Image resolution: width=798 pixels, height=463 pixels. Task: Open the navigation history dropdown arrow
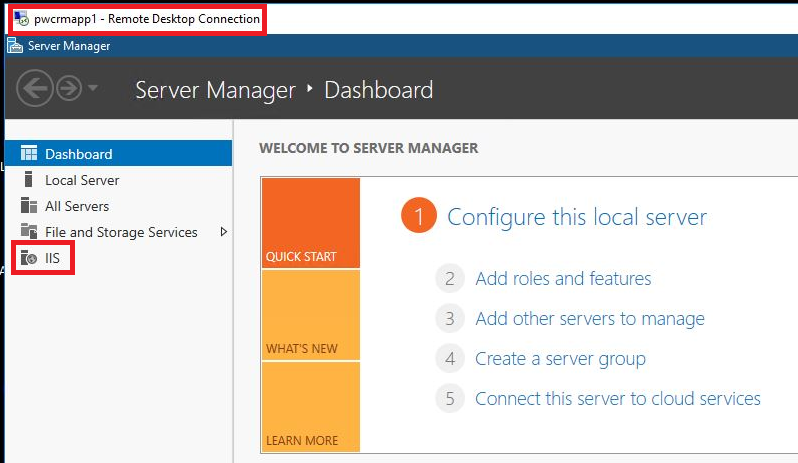93,88
